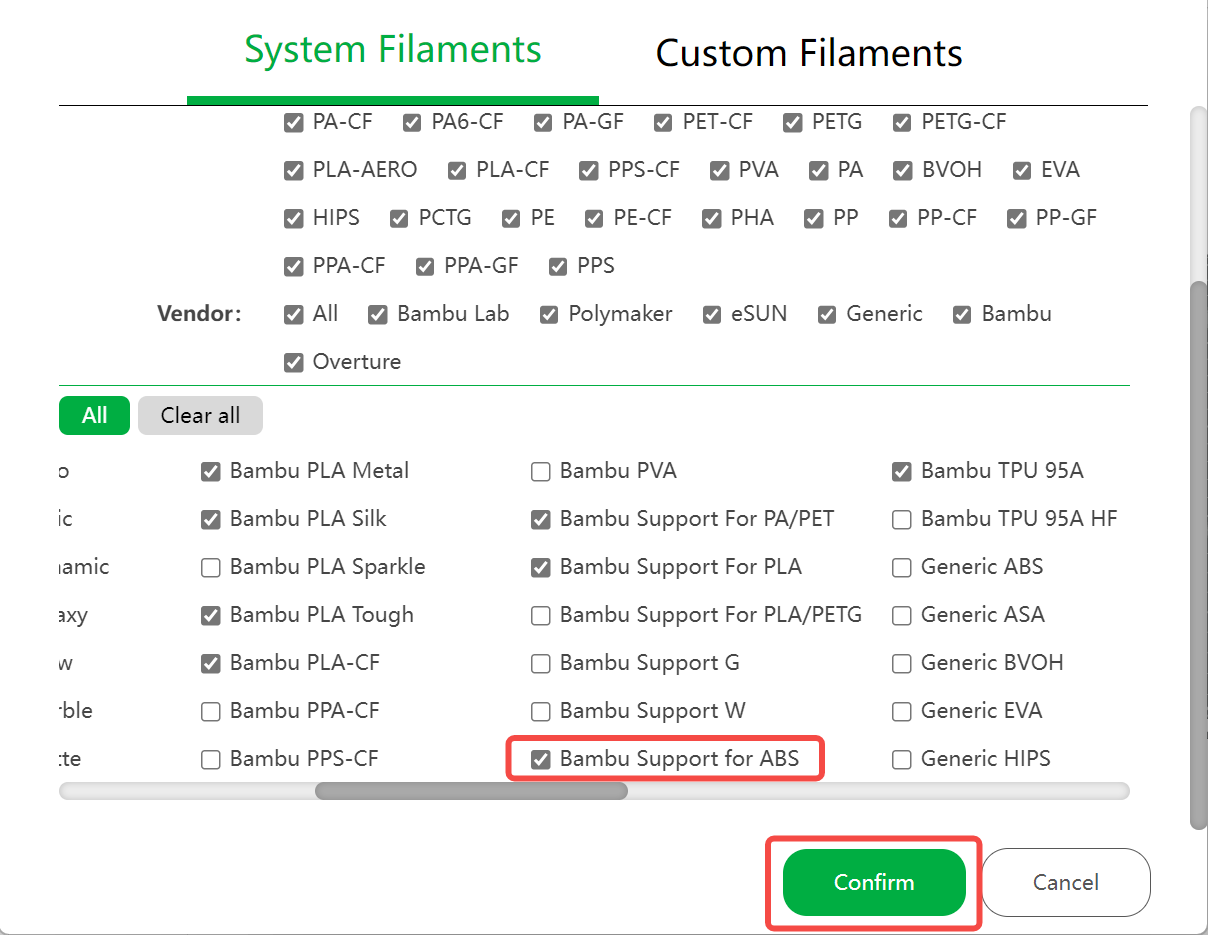Uncheck Bambu PLA-CF filament
The height and width of the screenshot is (935, 1208).
coord(210,663)
